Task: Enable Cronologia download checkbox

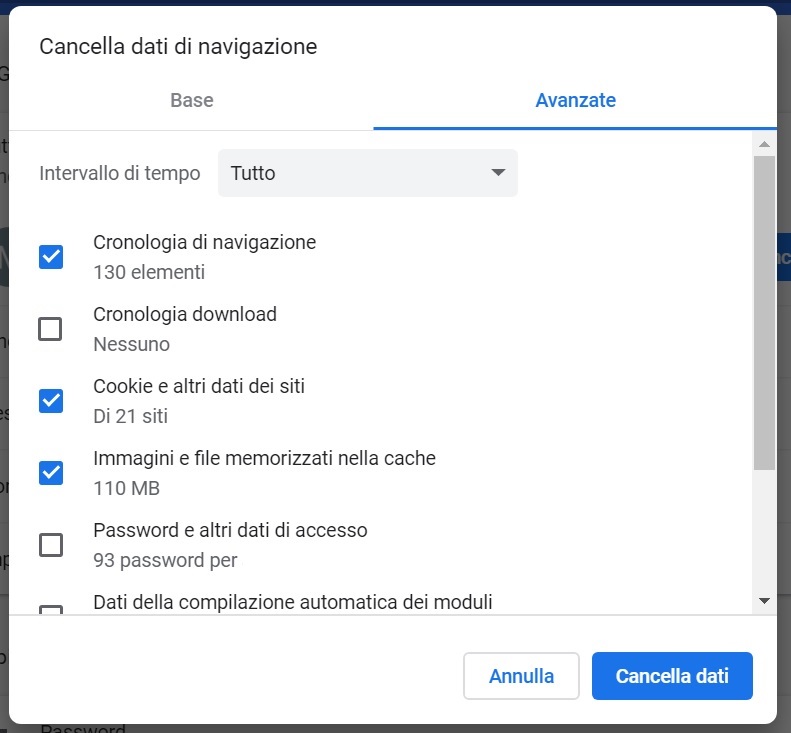Action: click(x=50, y=329)
